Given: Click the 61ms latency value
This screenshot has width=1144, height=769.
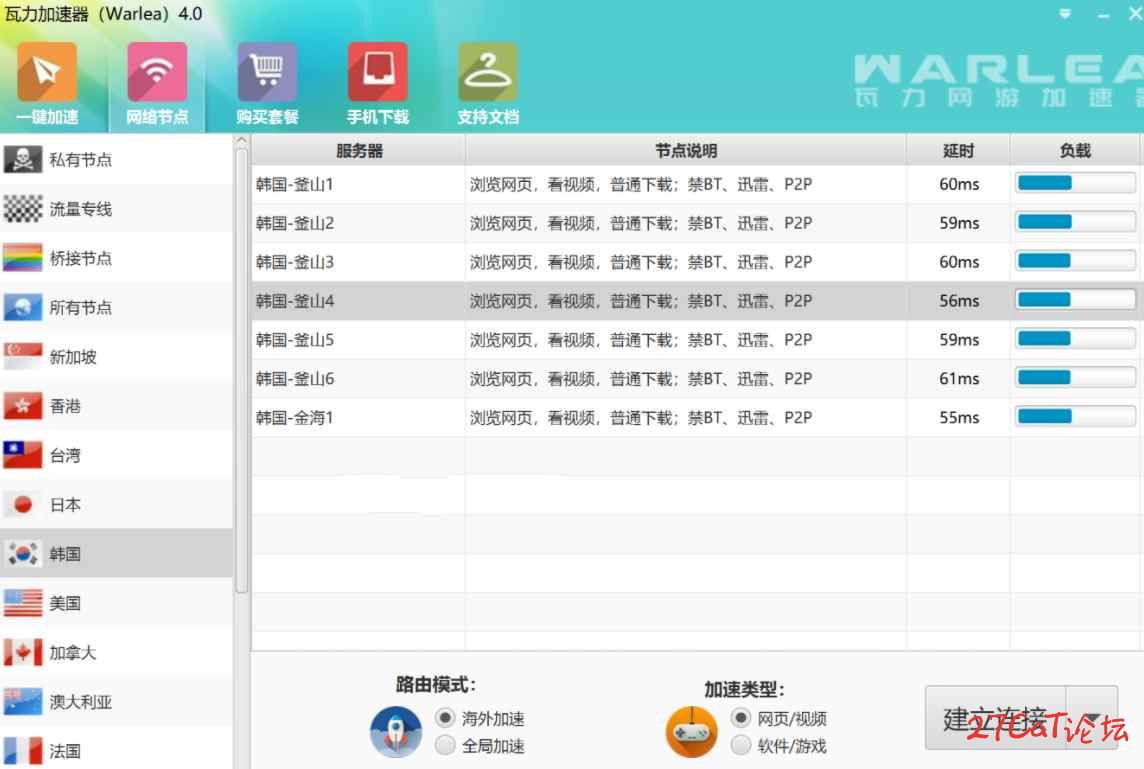Looking at the screenshot, I should 959,378.
